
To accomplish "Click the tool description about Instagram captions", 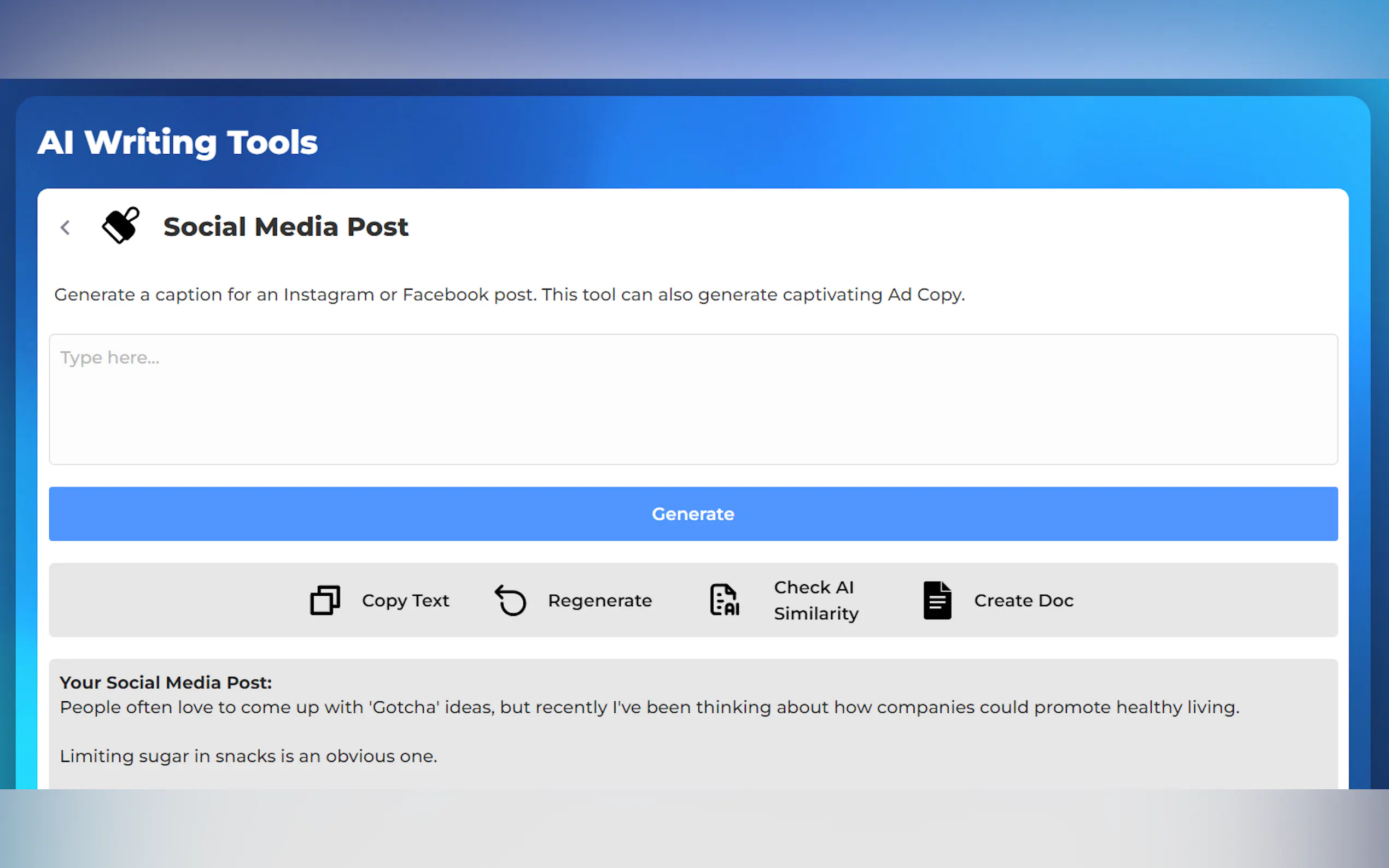I will 509,295.
